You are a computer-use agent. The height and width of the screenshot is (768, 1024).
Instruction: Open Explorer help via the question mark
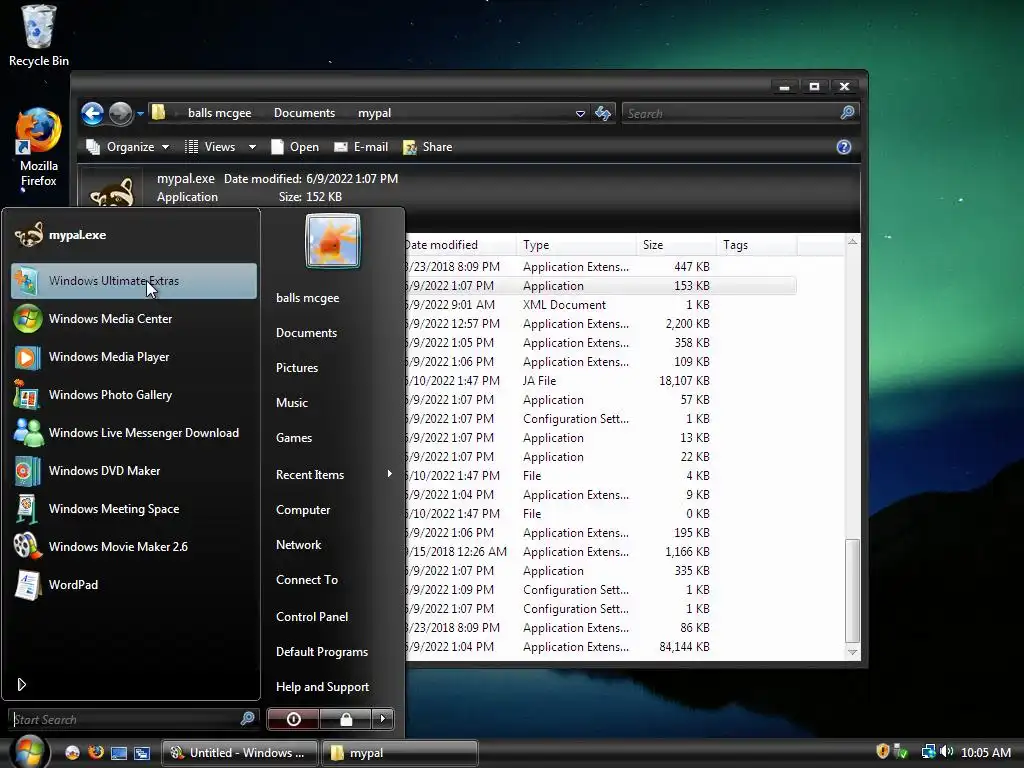[844, 147]
